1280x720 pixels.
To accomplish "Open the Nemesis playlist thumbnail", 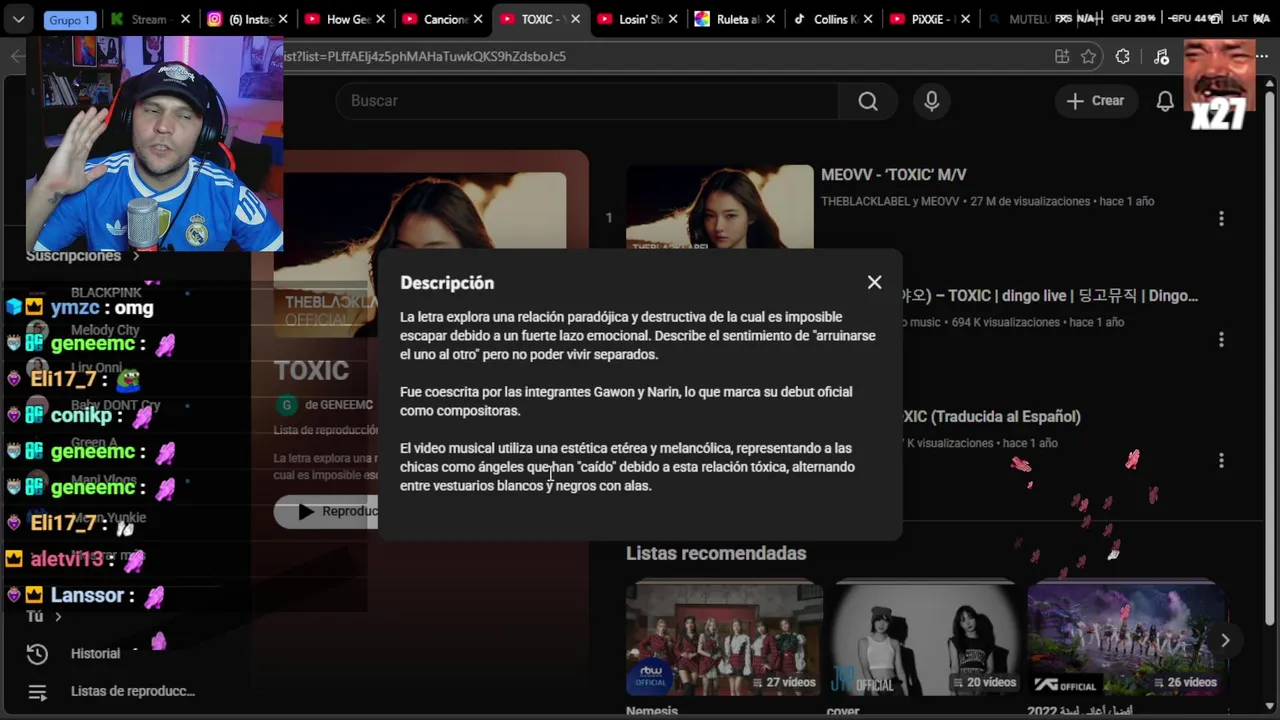I will (x=724, y=639).
